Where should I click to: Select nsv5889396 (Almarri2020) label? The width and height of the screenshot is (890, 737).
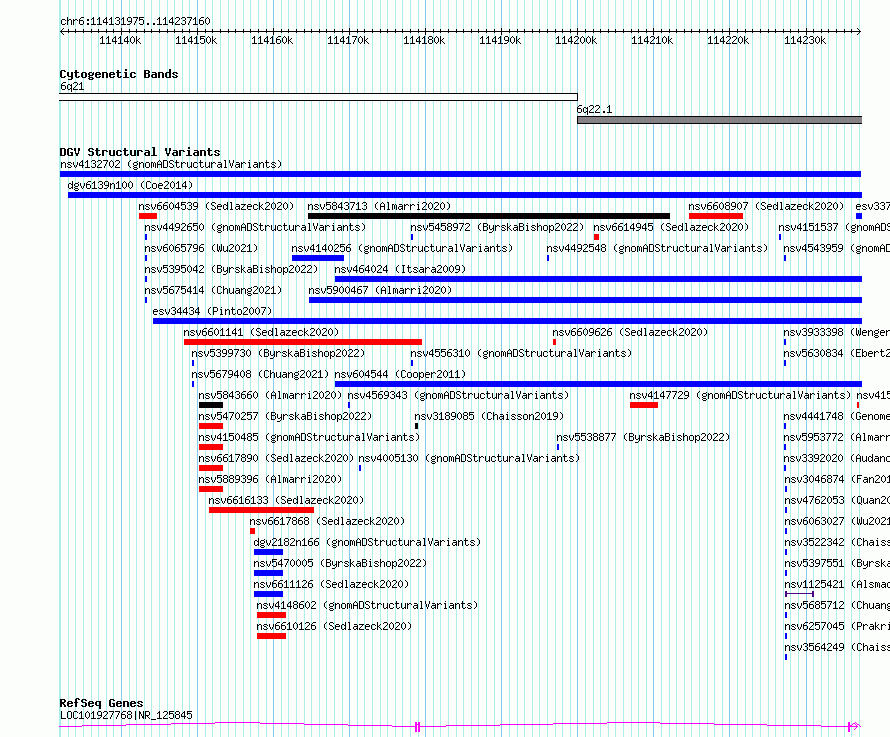270,479
